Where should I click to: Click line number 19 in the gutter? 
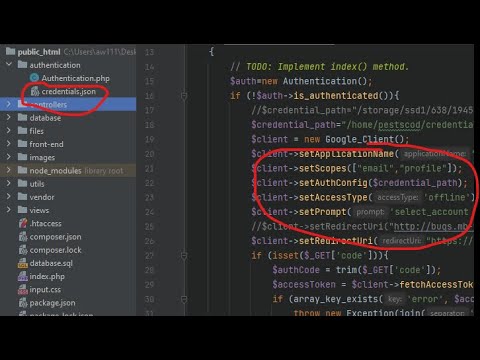pos(149,139)
